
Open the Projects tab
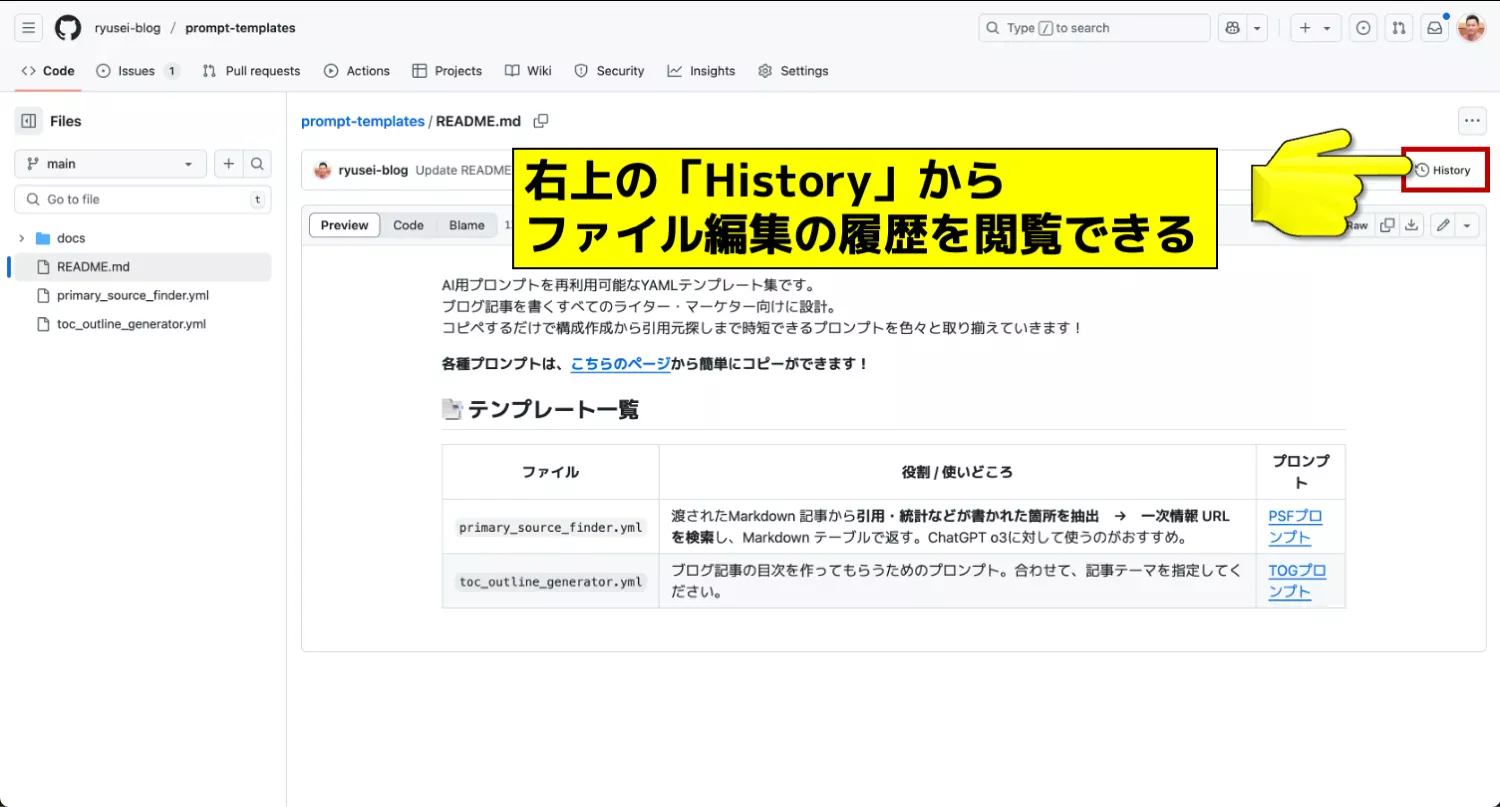447,71
